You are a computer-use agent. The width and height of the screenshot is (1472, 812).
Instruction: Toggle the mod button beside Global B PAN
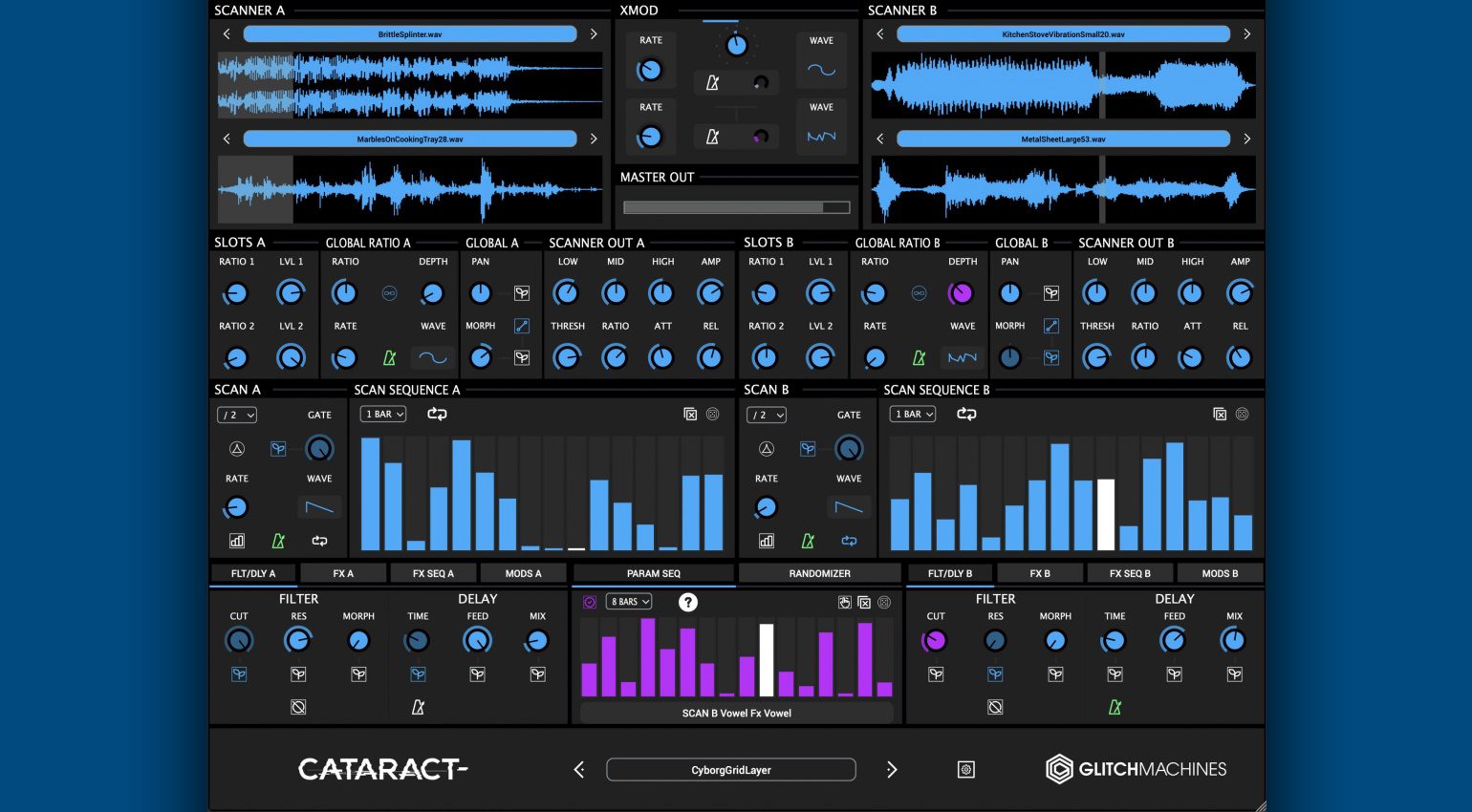coord(1051,293)
